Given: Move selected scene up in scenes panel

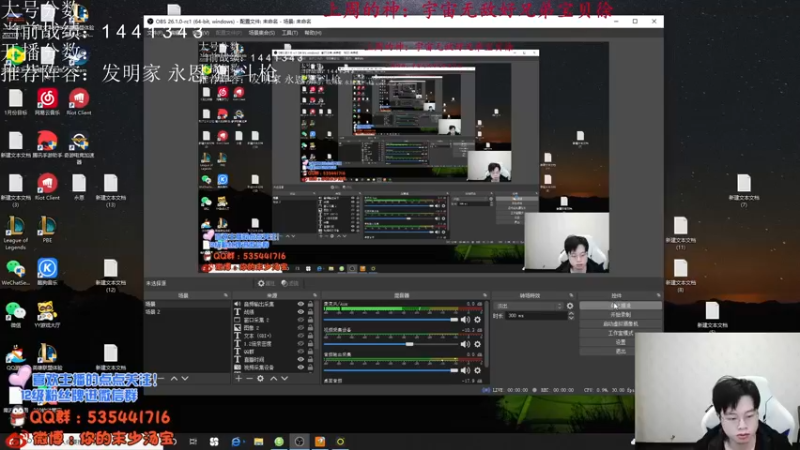Looking at the screenshot, I should 174,379.
